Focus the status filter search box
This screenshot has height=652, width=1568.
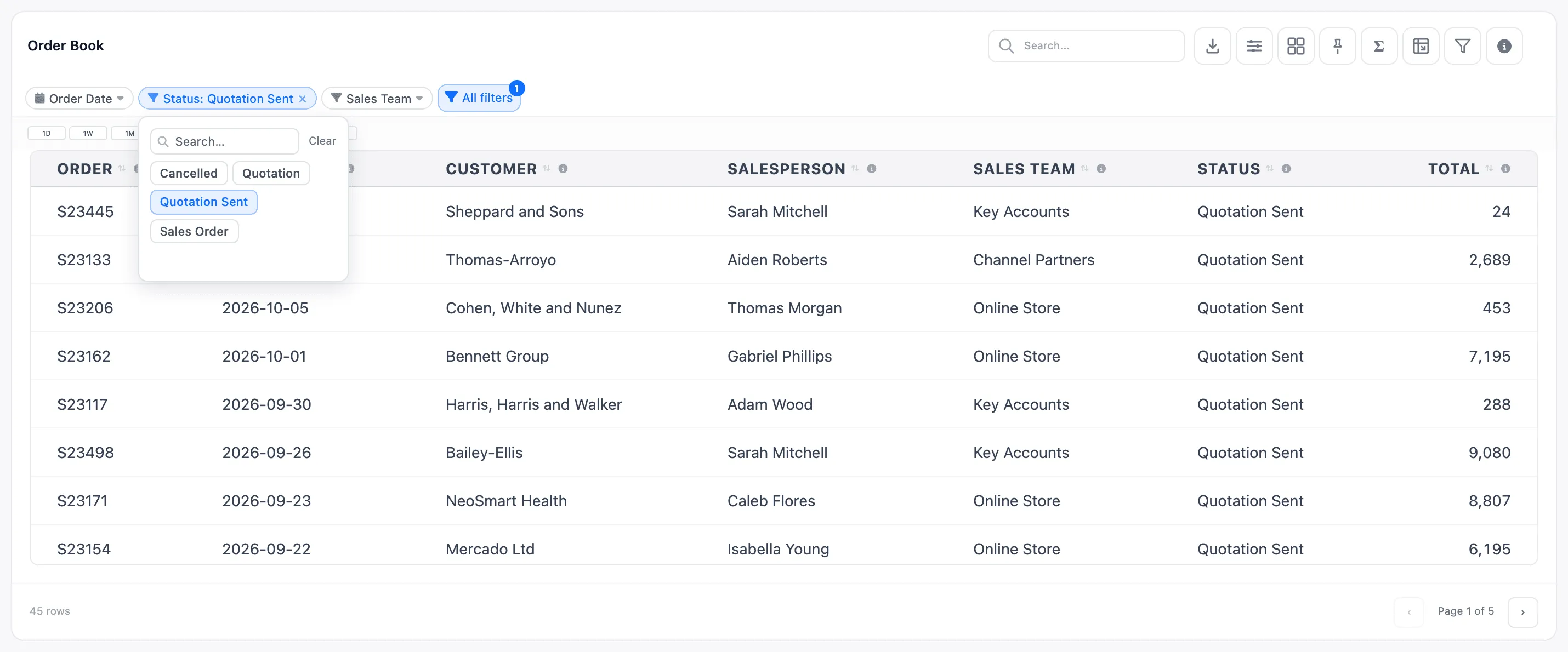[225, 141]
